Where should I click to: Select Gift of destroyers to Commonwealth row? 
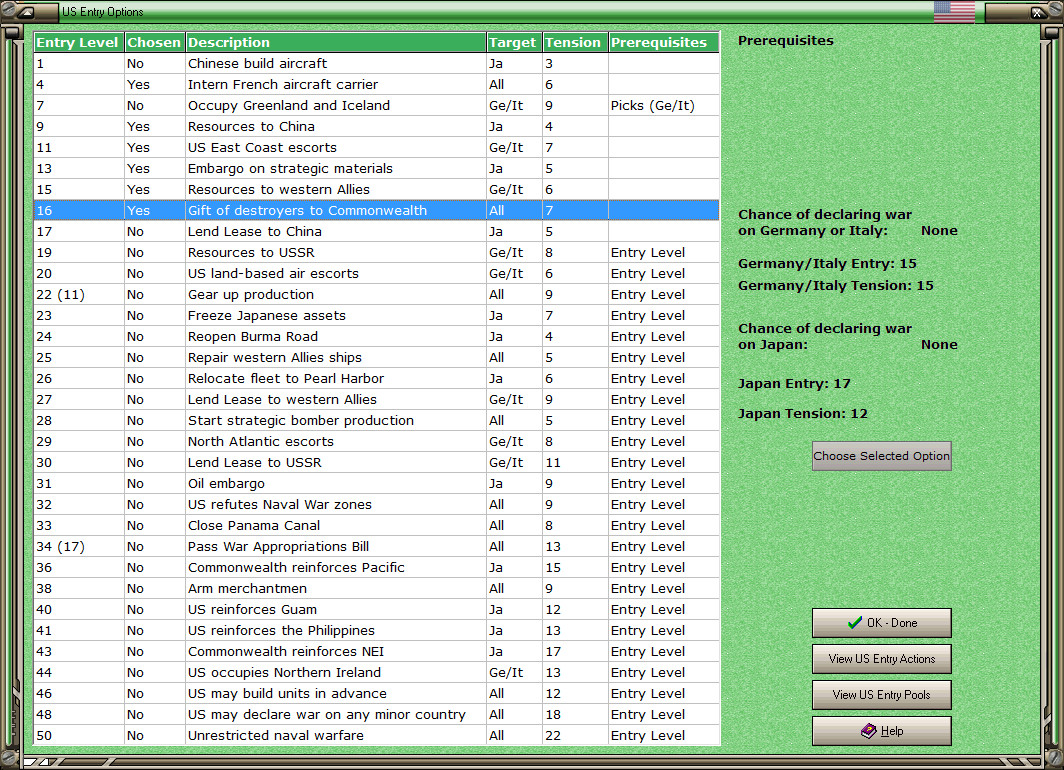(x=377, y=210)
